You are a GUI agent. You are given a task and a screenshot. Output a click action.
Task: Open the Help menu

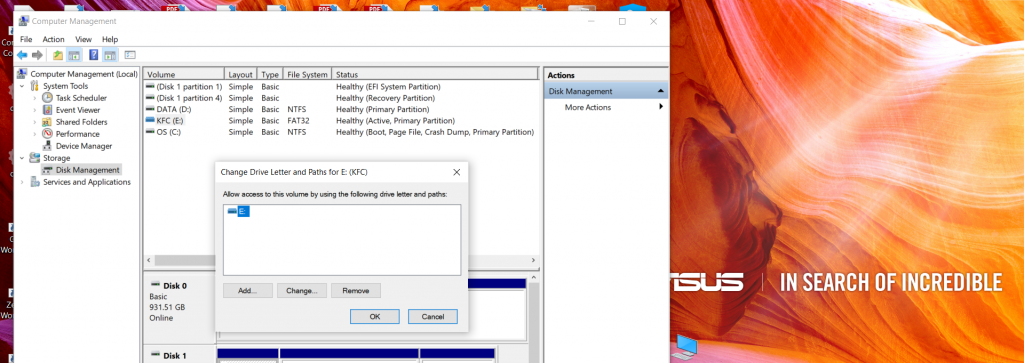coord(110,39)
